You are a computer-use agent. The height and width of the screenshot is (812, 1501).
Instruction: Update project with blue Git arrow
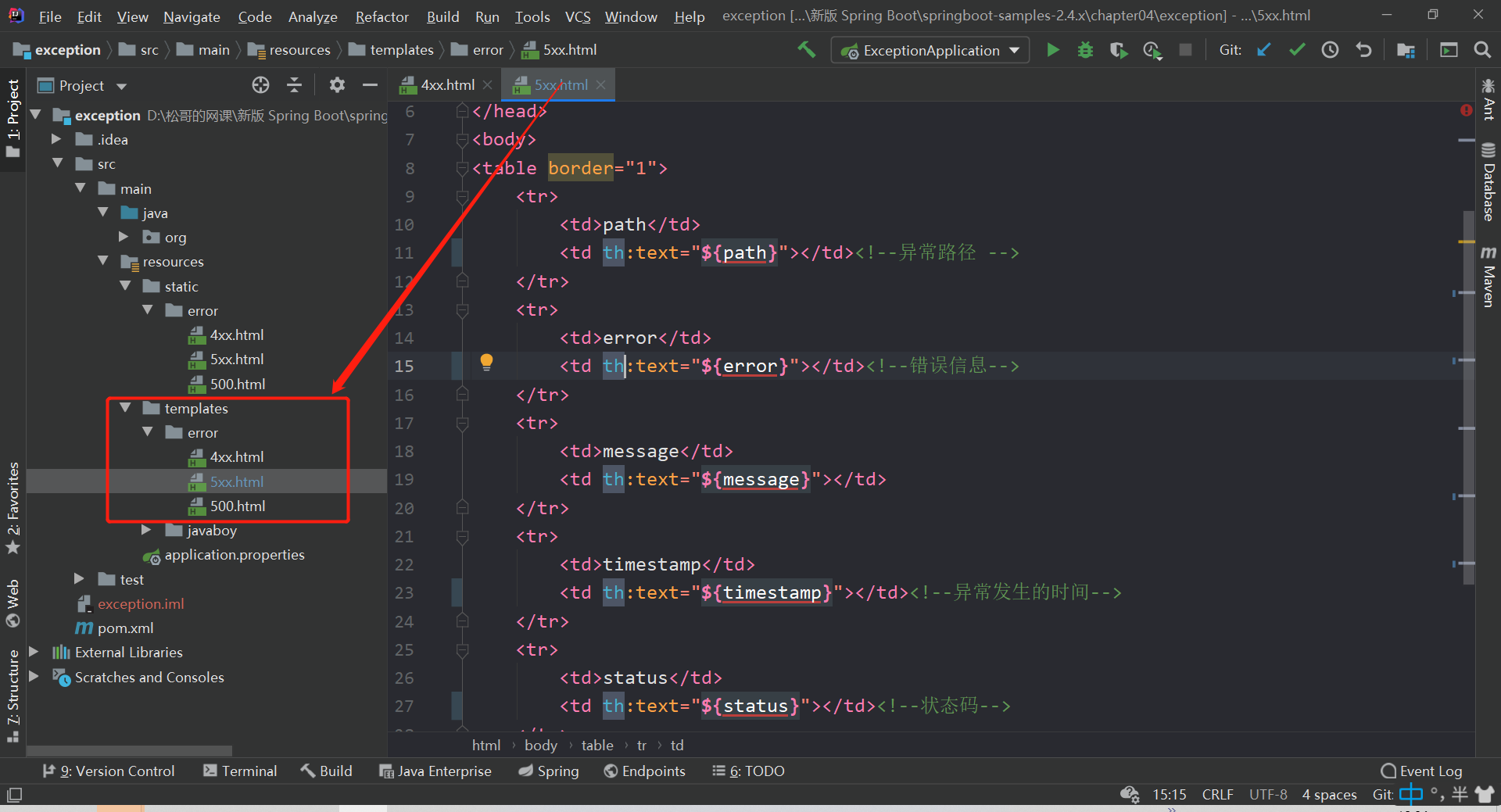[1263, 50]
